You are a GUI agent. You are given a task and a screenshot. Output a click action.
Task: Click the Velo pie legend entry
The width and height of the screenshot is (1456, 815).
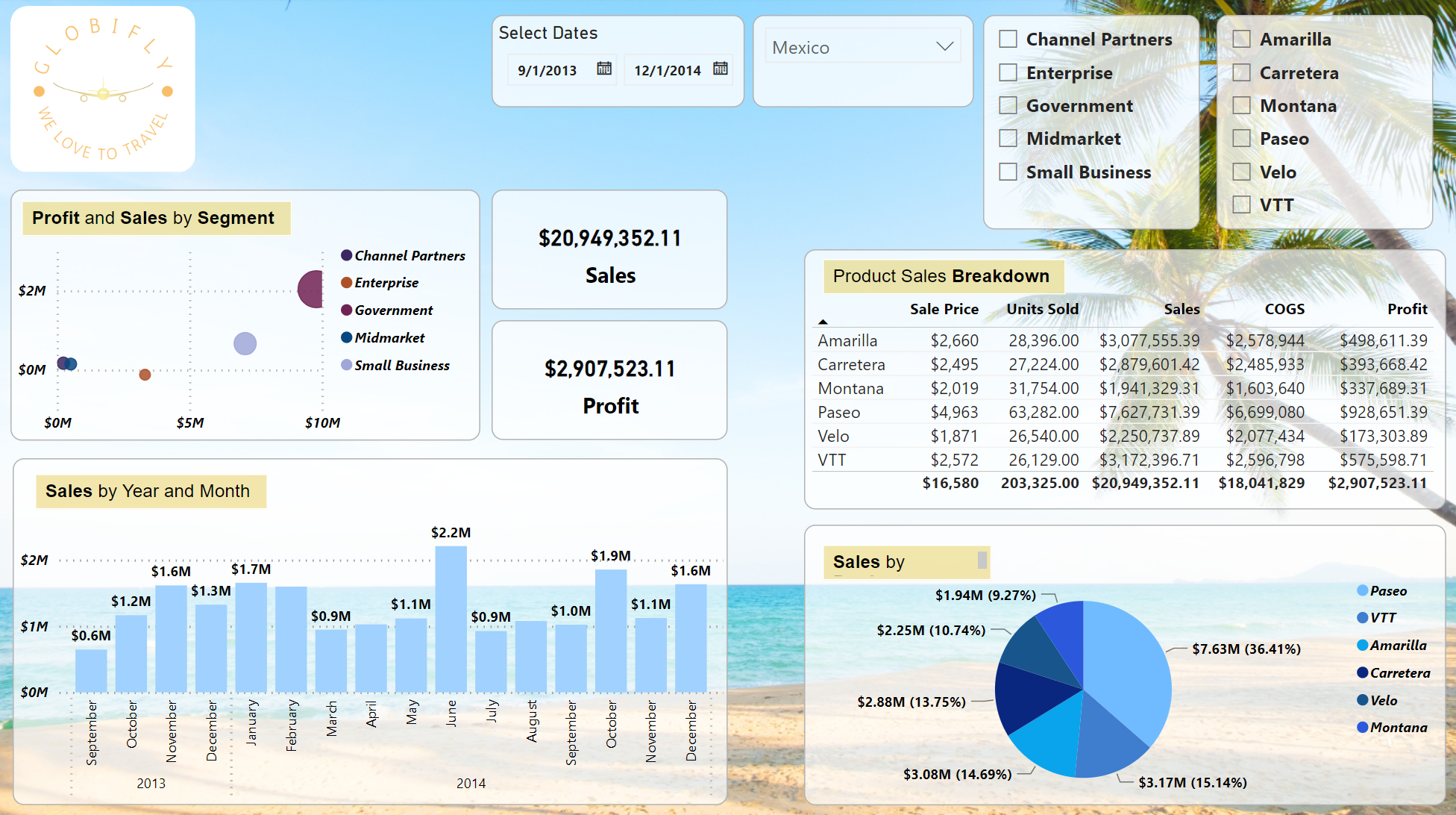point(1378,700)
